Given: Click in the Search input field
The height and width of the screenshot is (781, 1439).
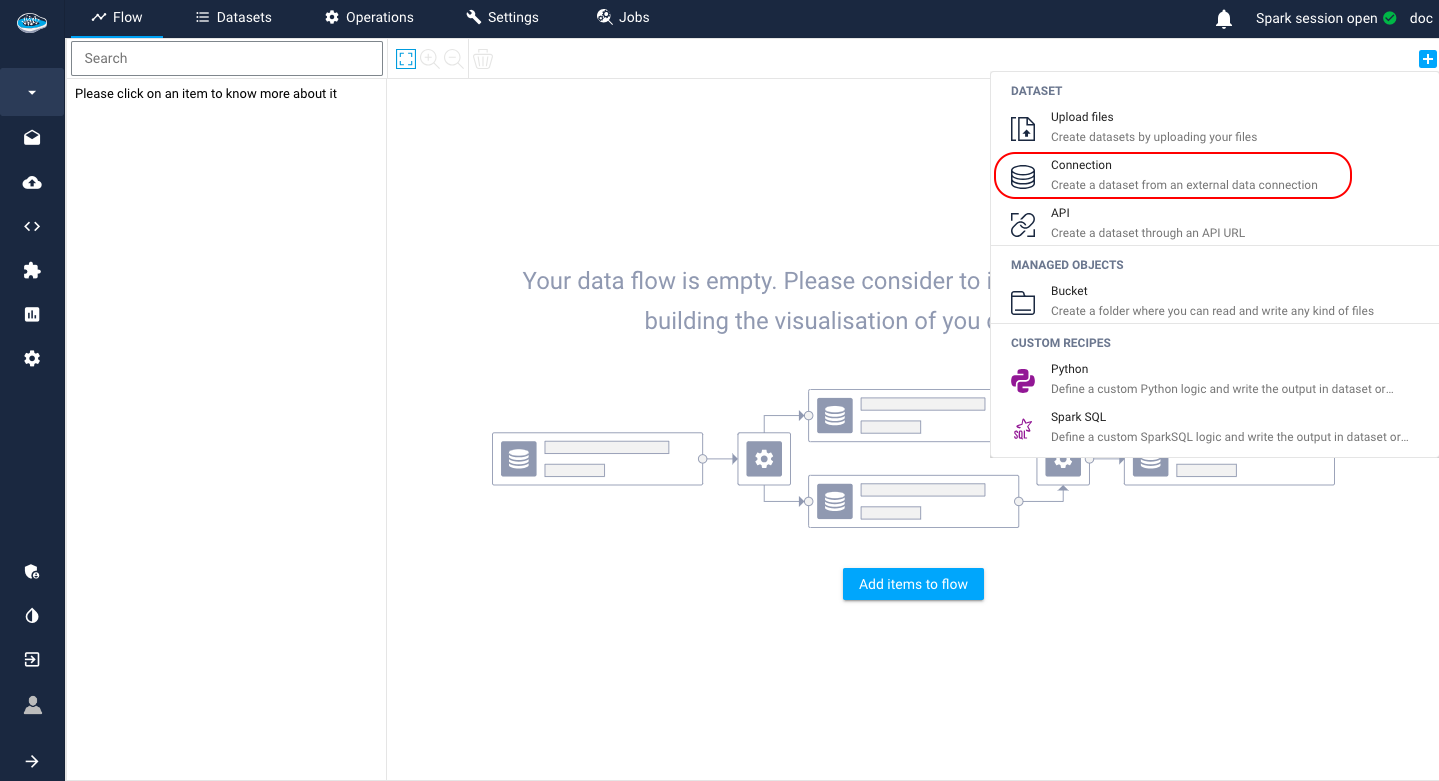Looking at the screenshot, I should [x=227, y=59].
